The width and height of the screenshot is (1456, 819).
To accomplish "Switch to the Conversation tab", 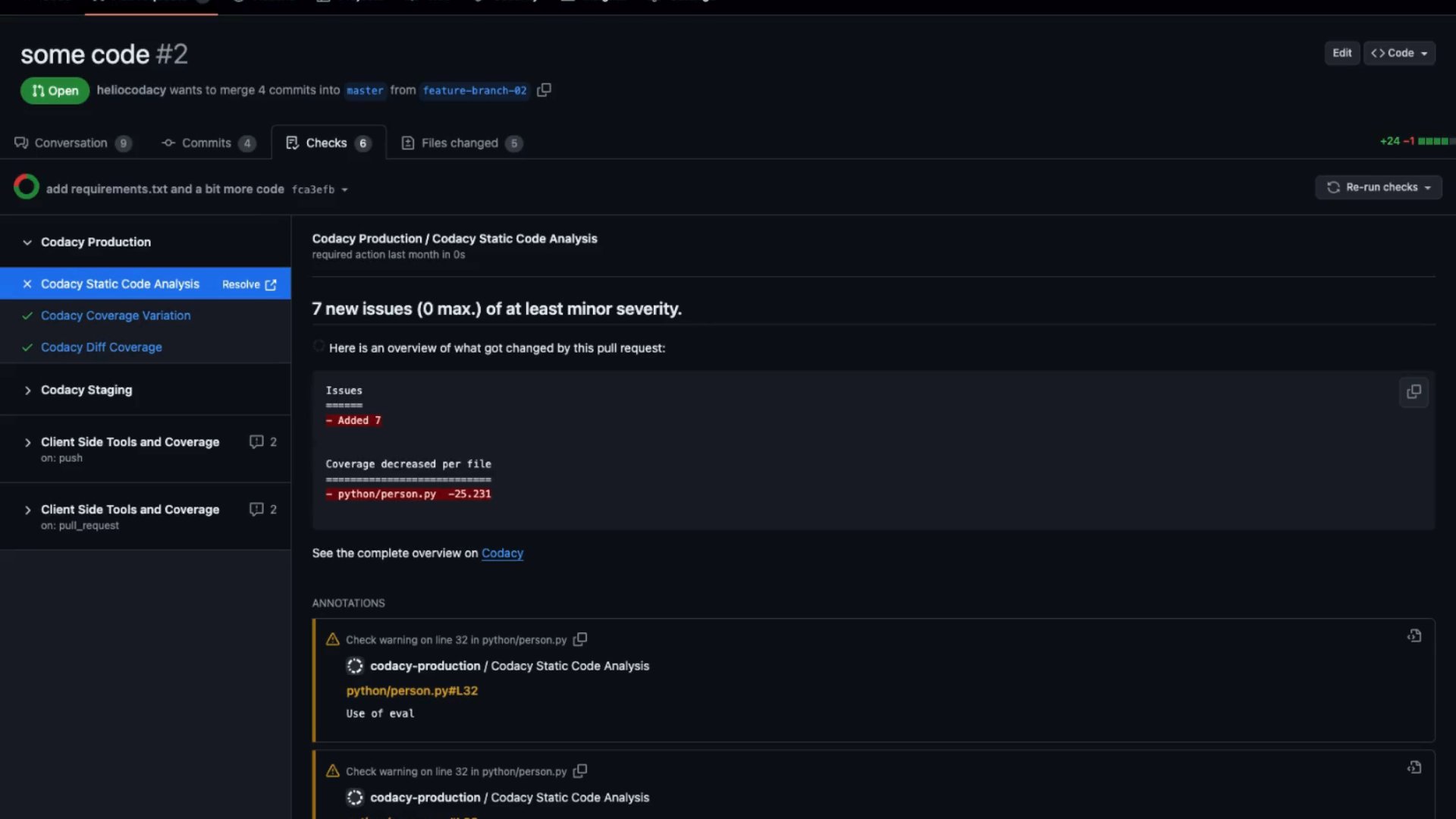I will coord(71,143).
